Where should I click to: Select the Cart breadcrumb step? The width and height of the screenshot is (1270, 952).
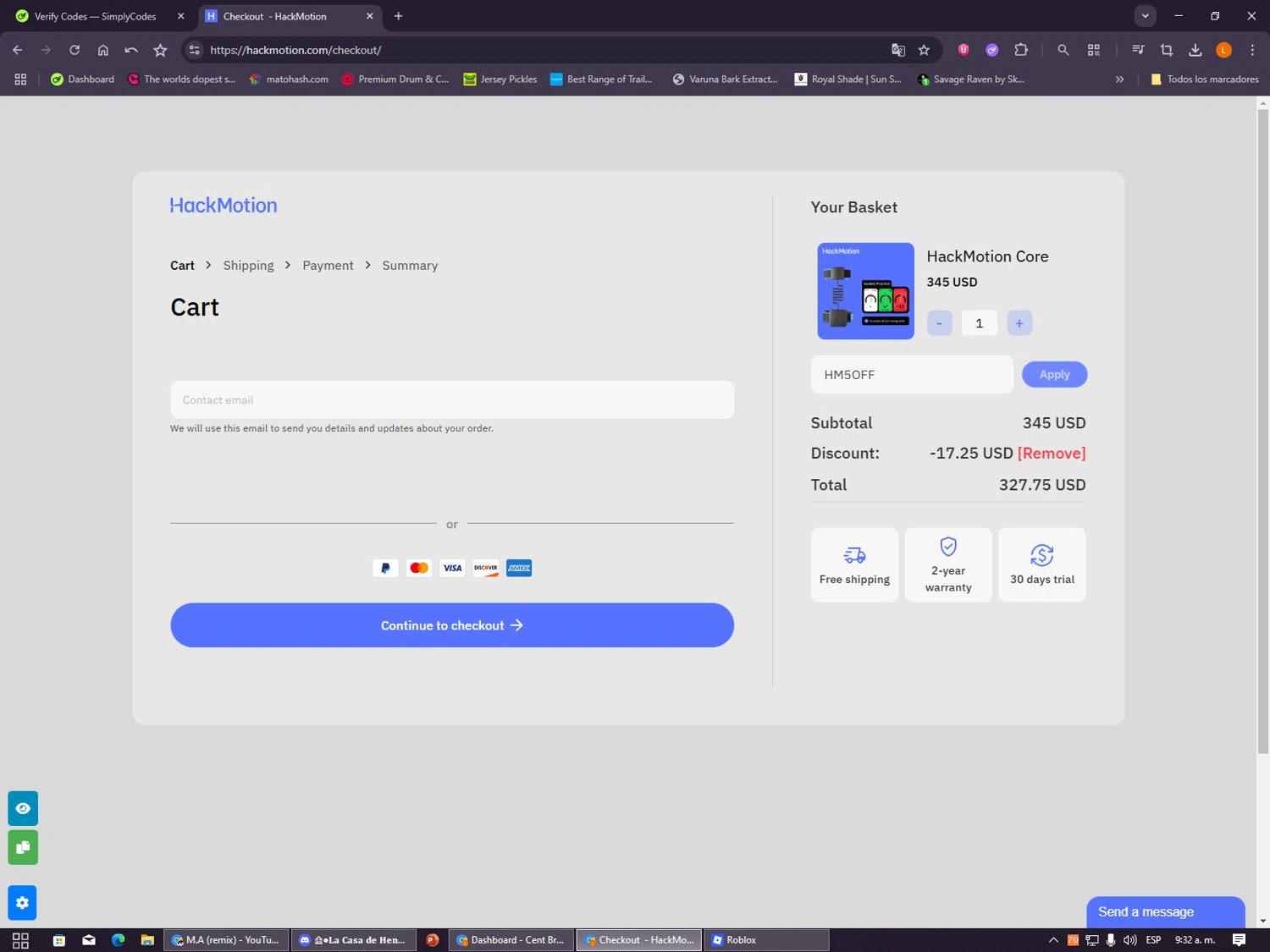pyautogui.click(x=182, y=265)
